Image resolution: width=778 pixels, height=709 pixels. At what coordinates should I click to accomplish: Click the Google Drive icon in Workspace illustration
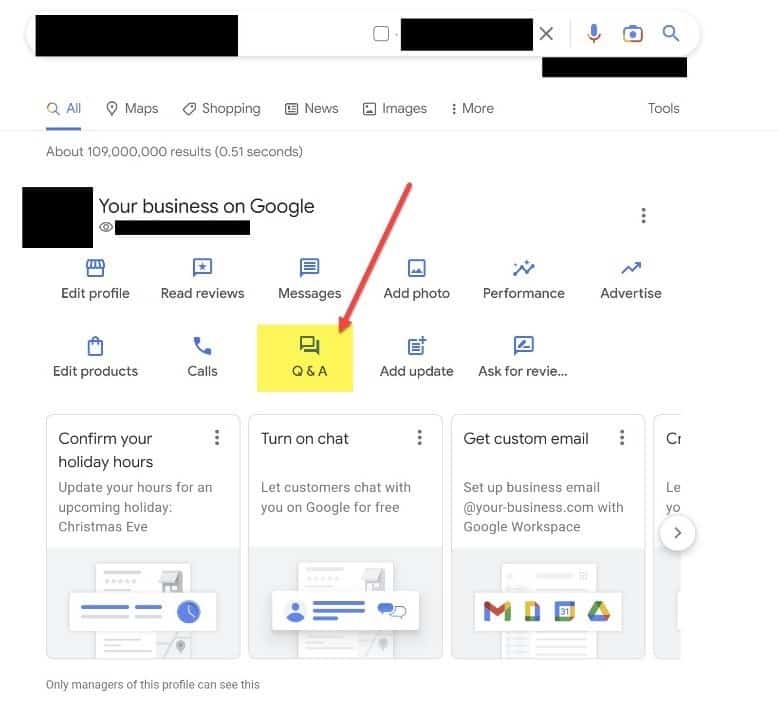point(598,612)
